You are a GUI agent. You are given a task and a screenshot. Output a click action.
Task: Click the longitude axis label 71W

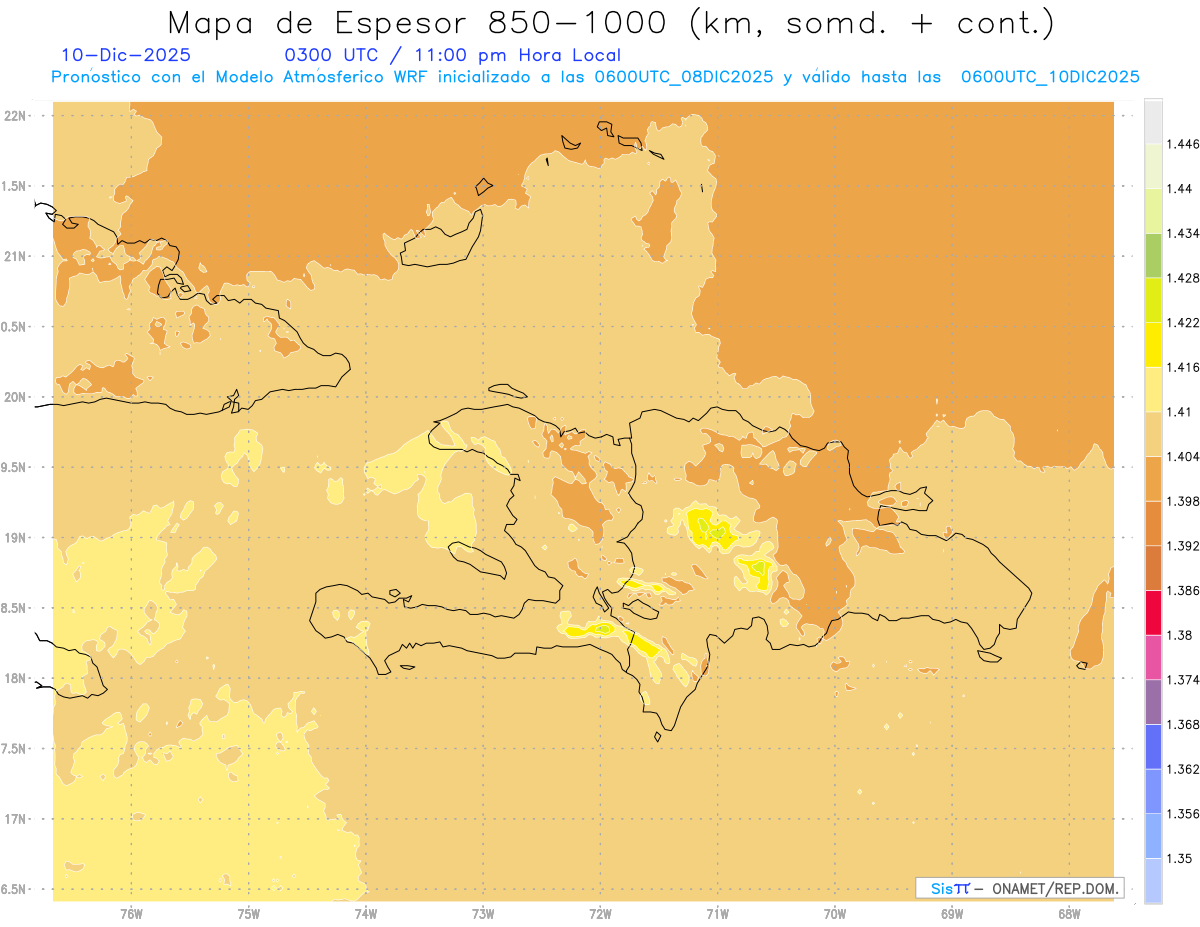point(718,913)
